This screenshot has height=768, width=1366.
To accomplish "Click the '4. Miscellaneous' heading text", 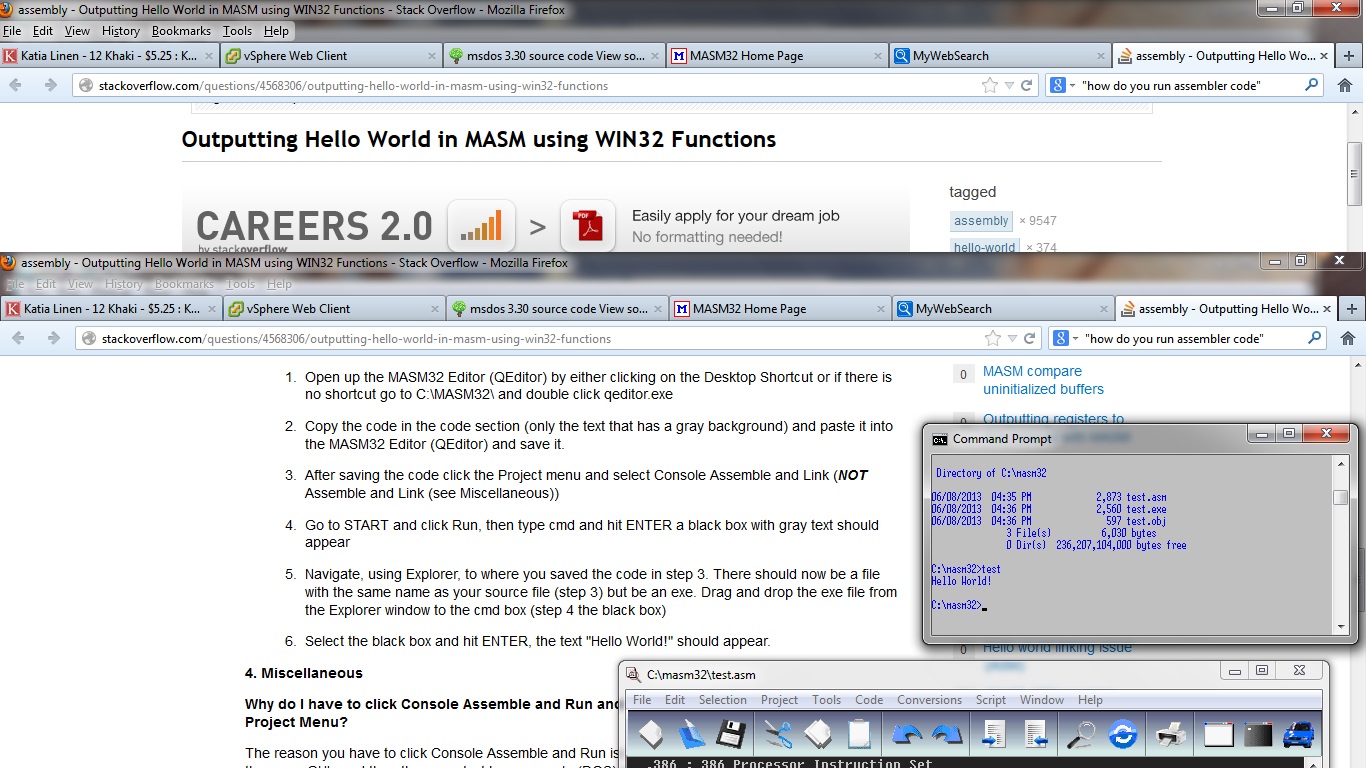I will 304,673.
